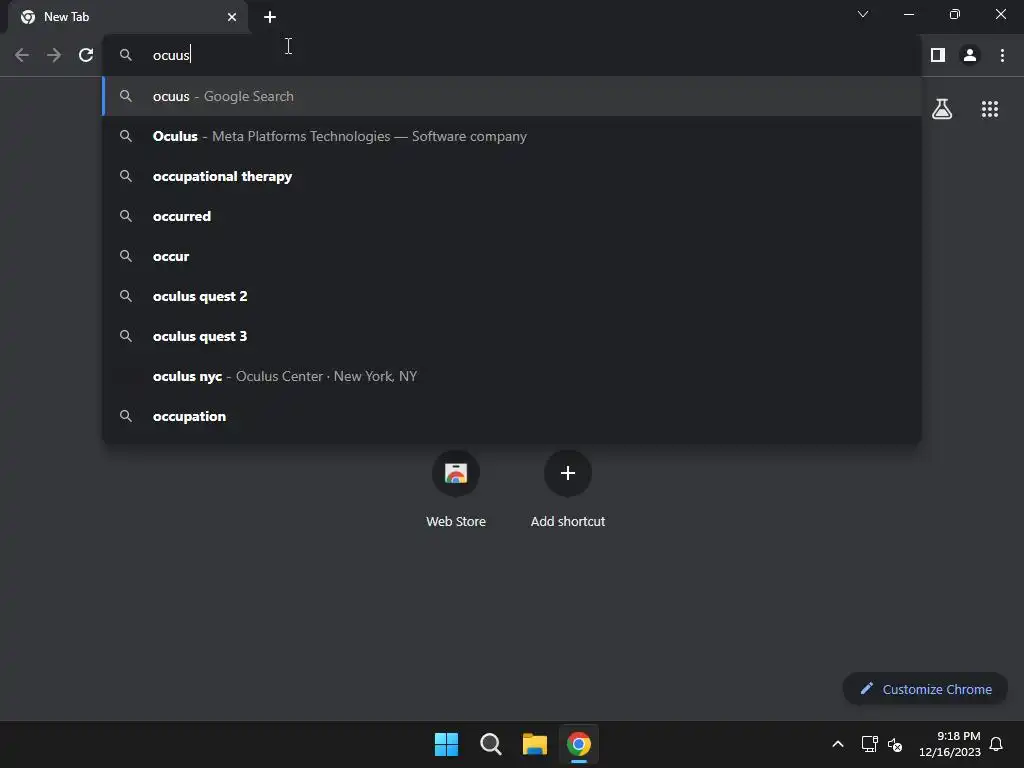Choose the 'oculus quest 3' suggestion

click(x=512, y=336)
